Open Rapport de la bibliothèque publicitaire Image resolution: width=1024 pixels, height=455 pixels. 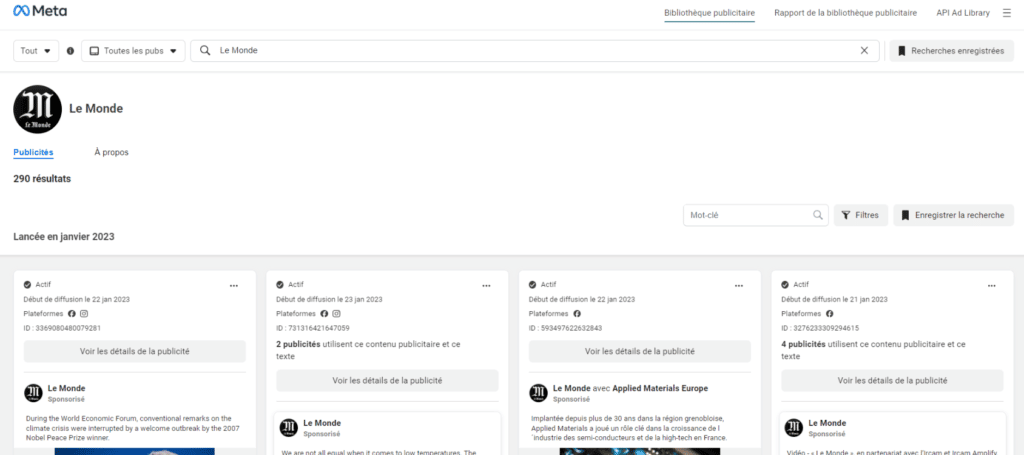coord(845,12)
